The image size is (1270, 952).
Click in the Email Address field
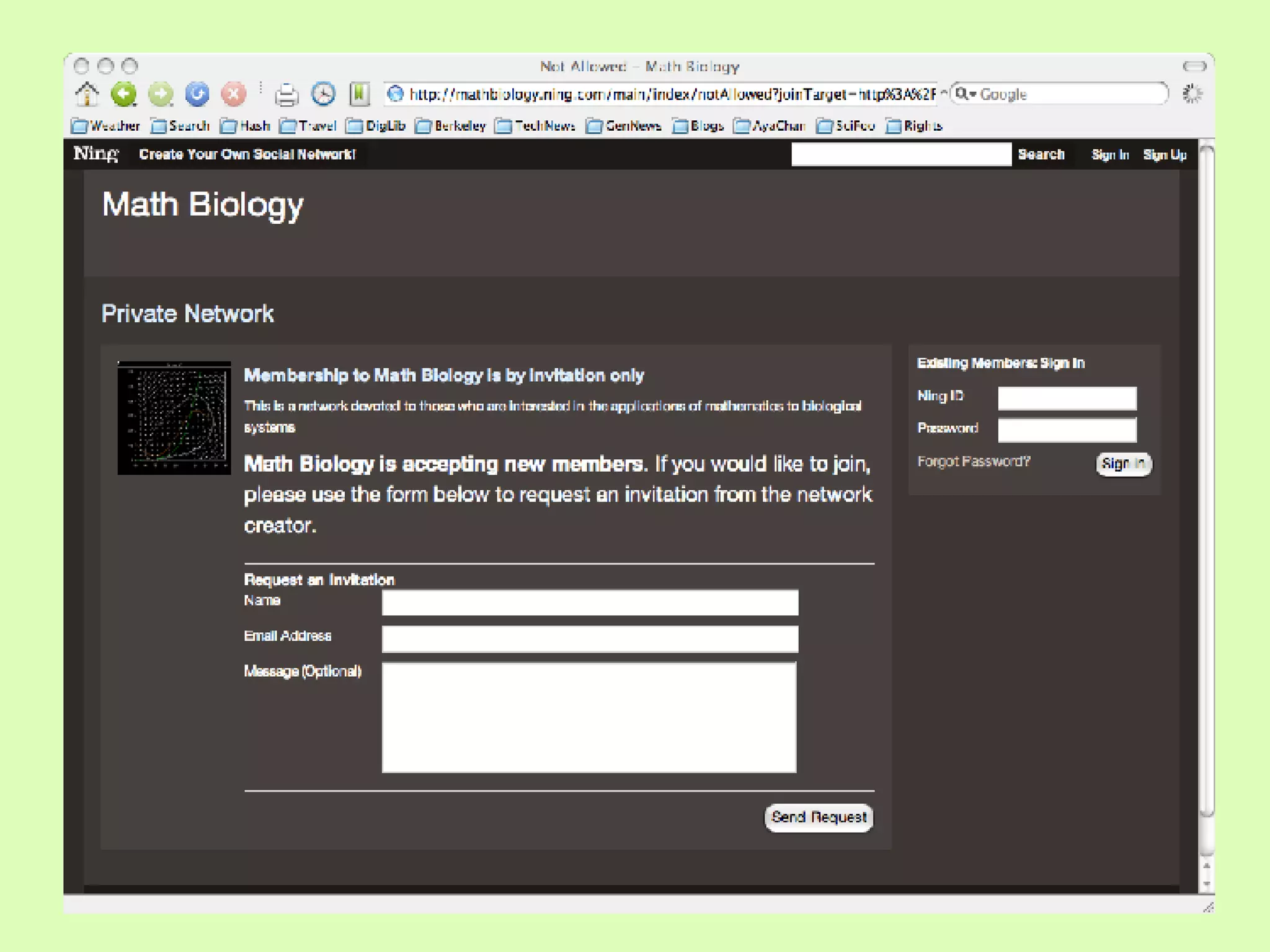pyautogui.click(x=590, y=638)
